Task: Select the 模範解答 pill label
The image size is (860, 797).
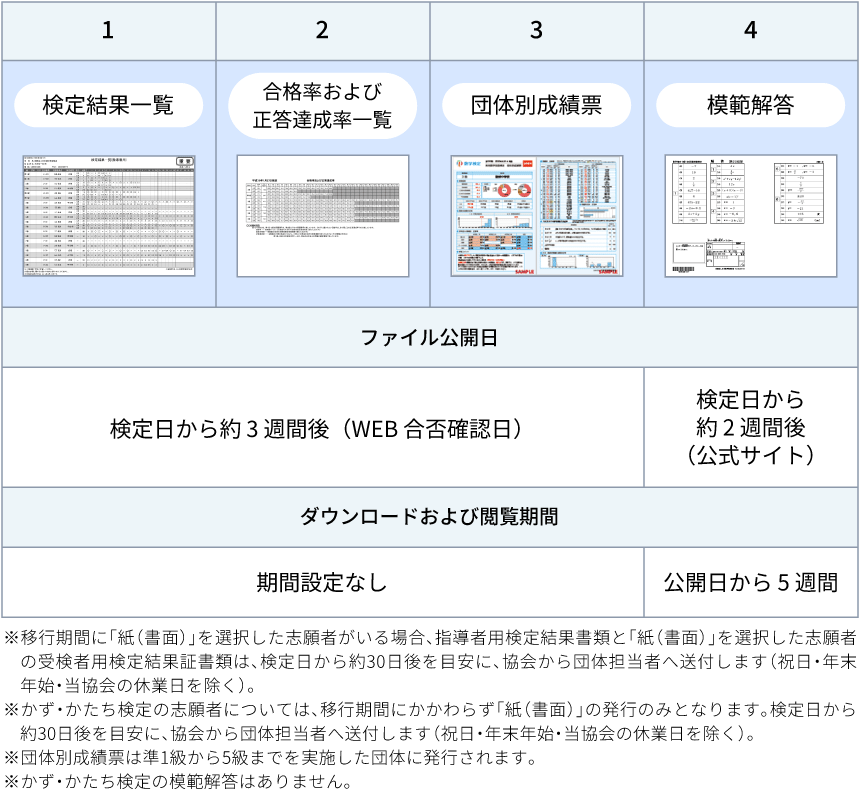Action: 751,105
